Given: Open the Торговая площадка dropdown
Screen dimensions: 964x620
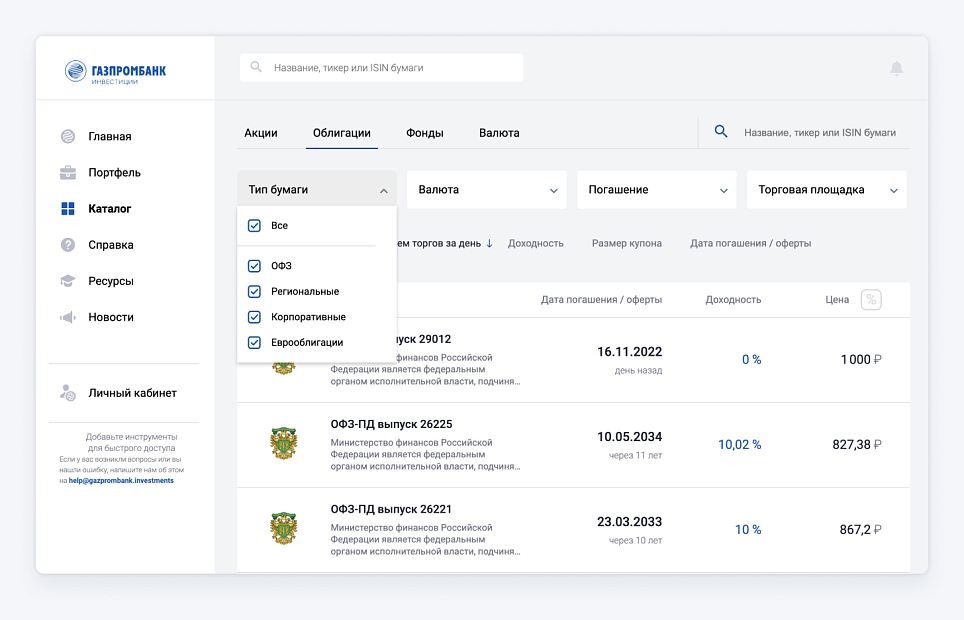Looking at the screenshot, I should tap(826, 189).
